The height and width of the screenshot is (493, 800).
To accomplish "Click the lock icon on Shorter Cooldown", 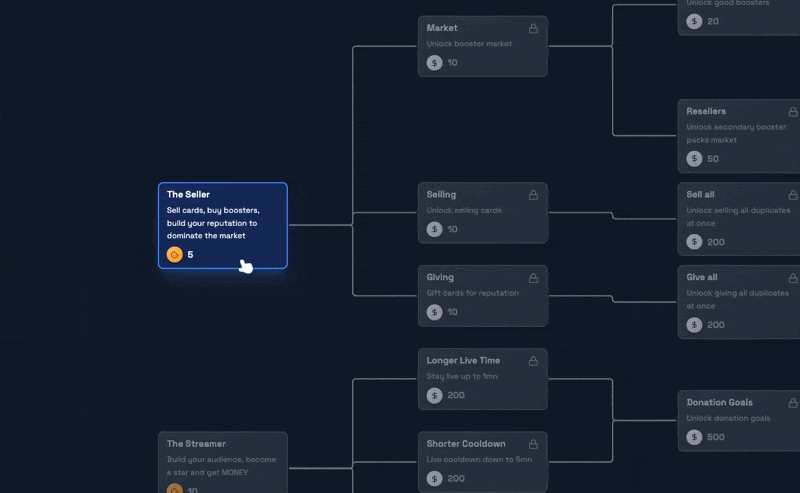I will point(533,444).
